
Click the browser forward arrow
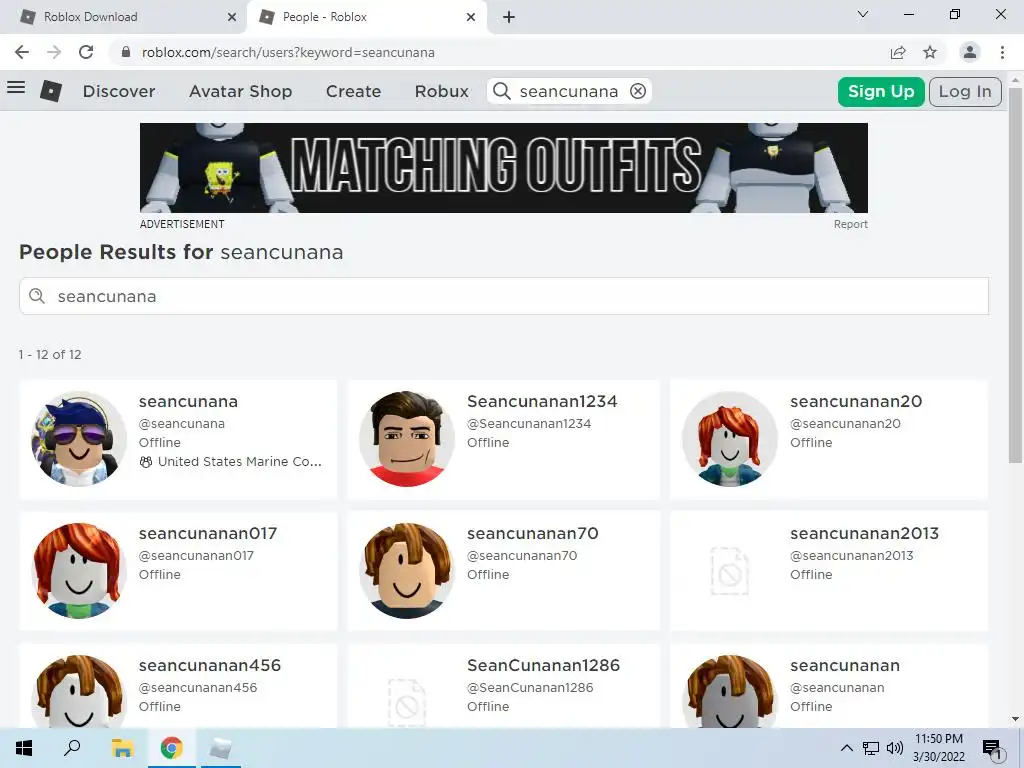coord(54,52)
